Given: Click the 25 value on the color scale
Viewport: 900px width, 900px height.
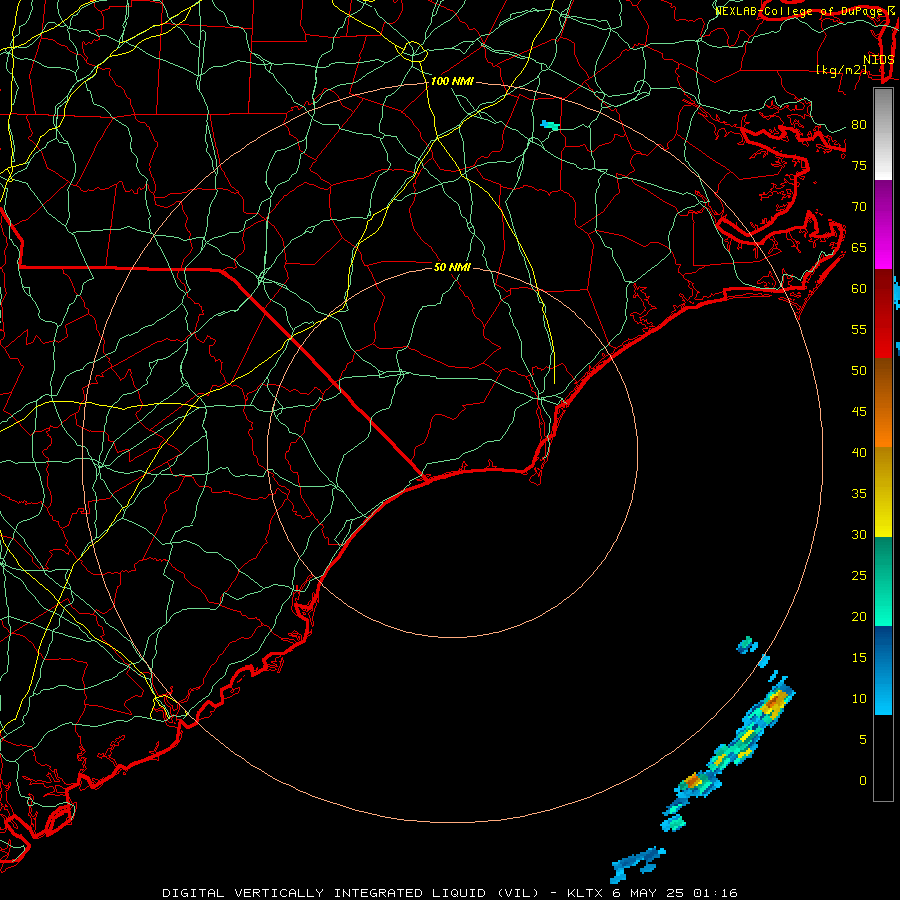Looking at the screenshot, I should pyautogui.click(x=859, y=576).
